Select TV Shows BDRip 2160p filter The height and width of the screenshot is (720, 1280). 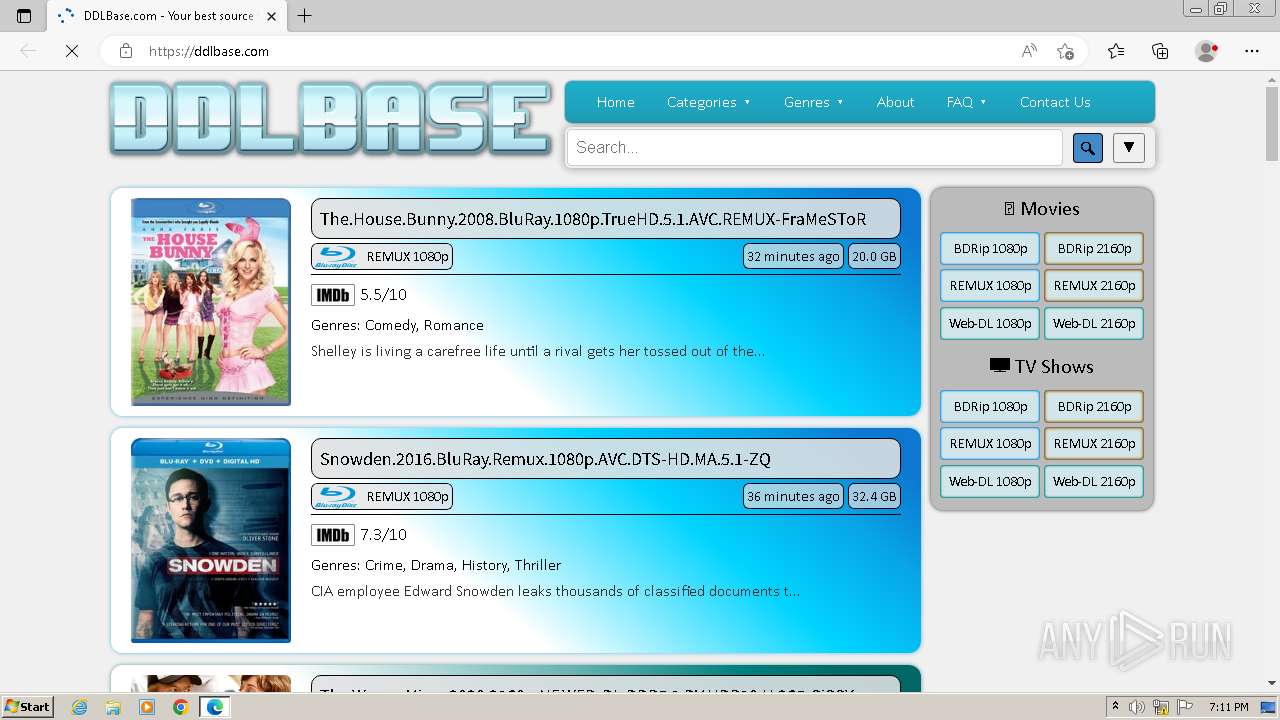click(1094, 406)
